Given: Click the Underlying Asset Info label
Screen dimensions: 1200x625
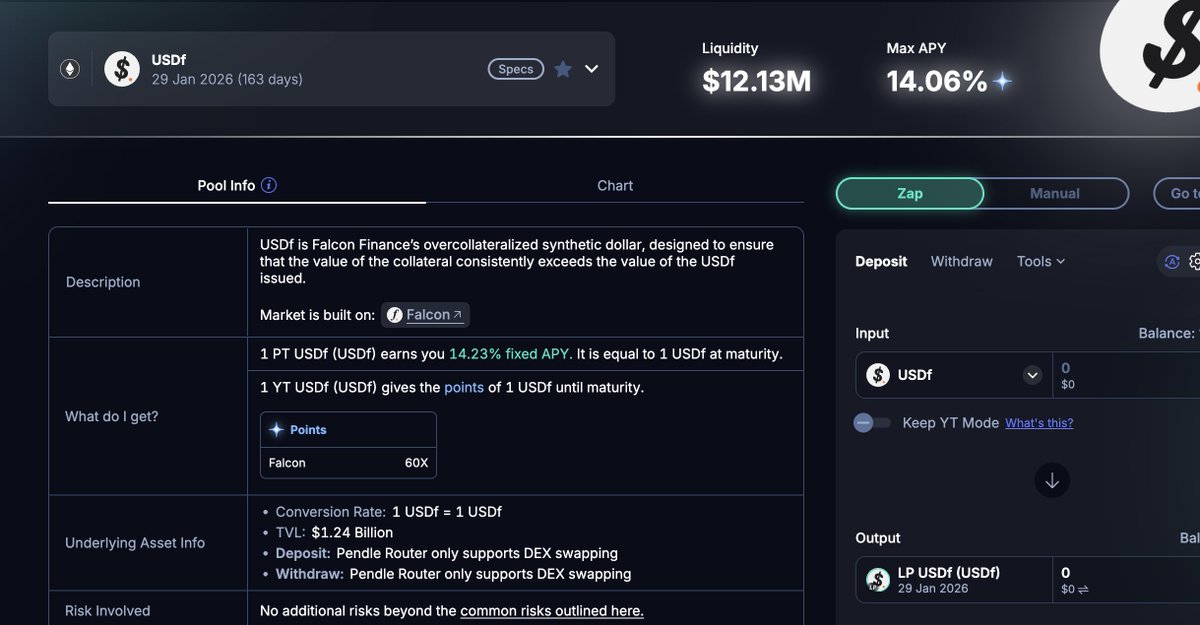Looking at the screenshot, I should tap(135, 543).
